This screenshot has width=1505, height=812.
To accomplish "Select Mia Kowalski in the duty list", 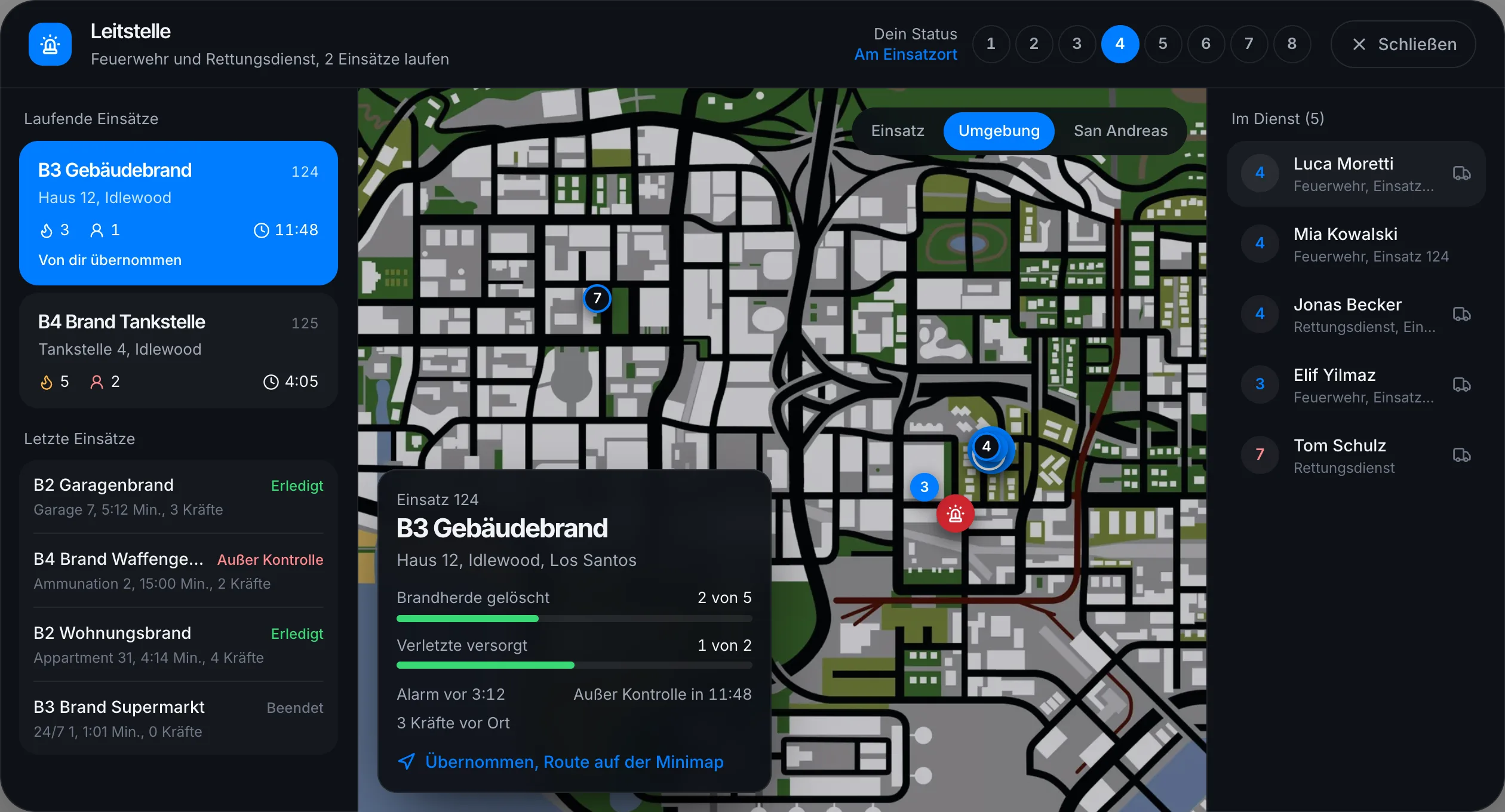I will [x=1356, y=244].
